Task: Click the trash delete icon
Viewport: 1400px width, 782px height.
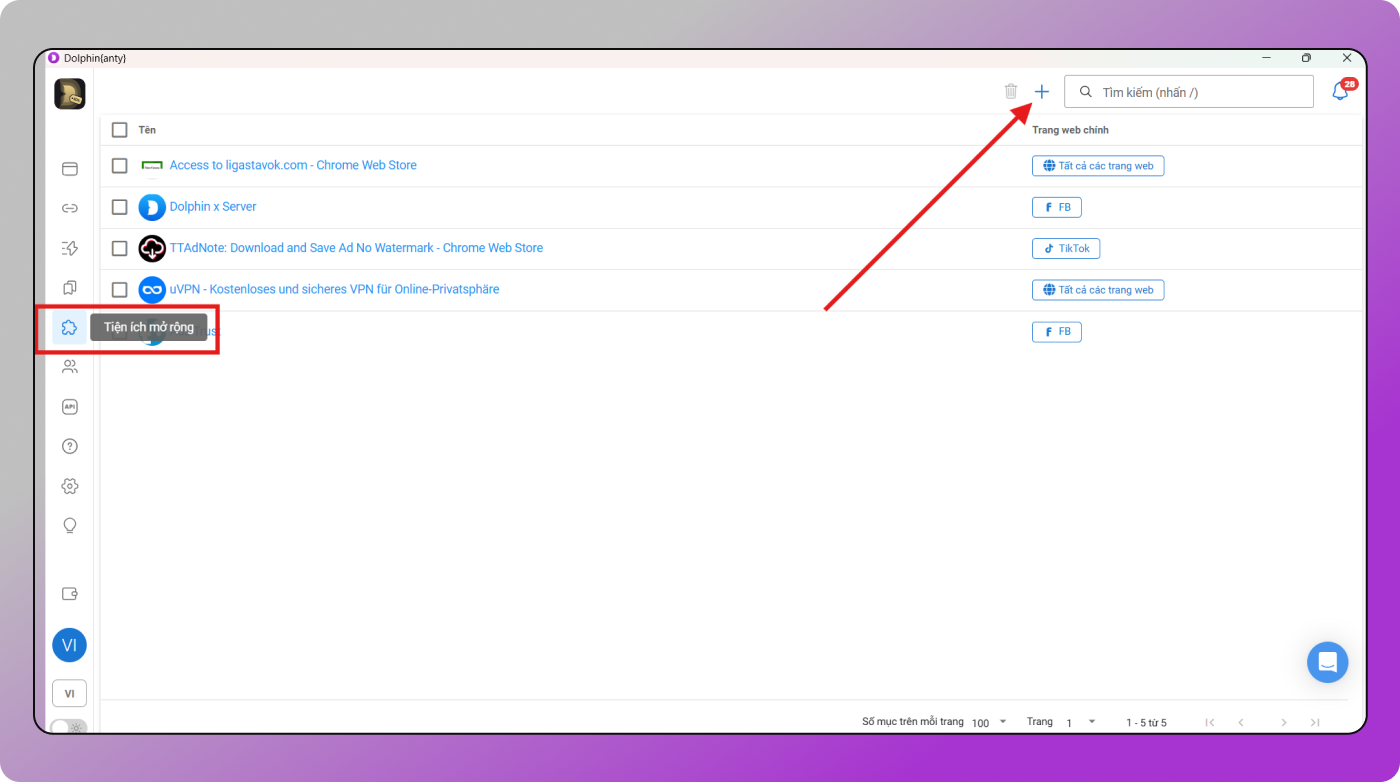Action: [x=1011, y=92]
